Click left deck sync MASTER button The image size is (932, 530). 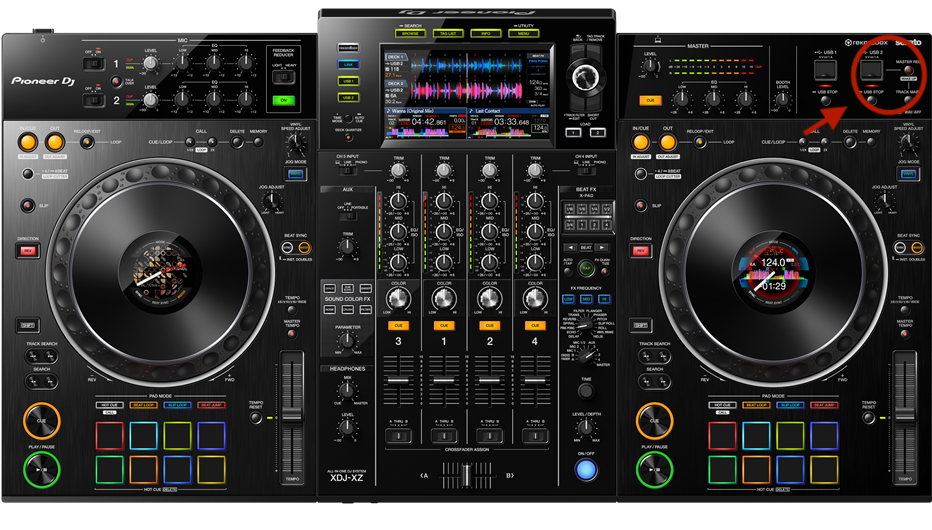tap(304, 247)
